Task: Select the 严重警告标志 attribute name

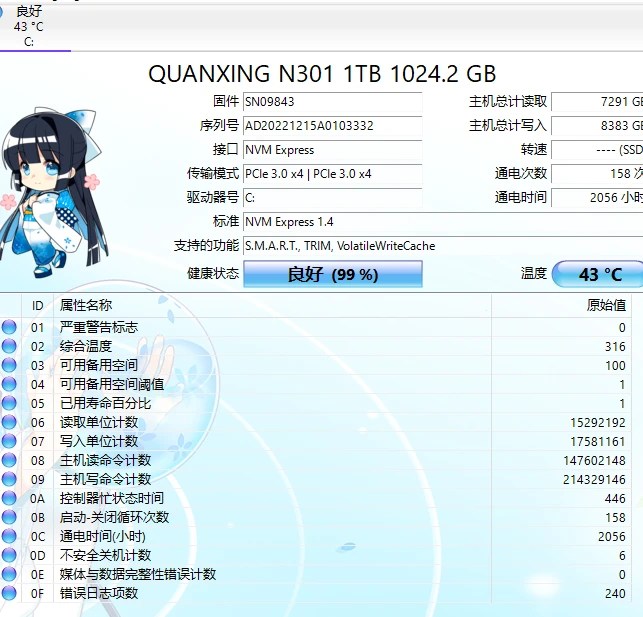Action: pyautogui.click(x=99, y=327)
